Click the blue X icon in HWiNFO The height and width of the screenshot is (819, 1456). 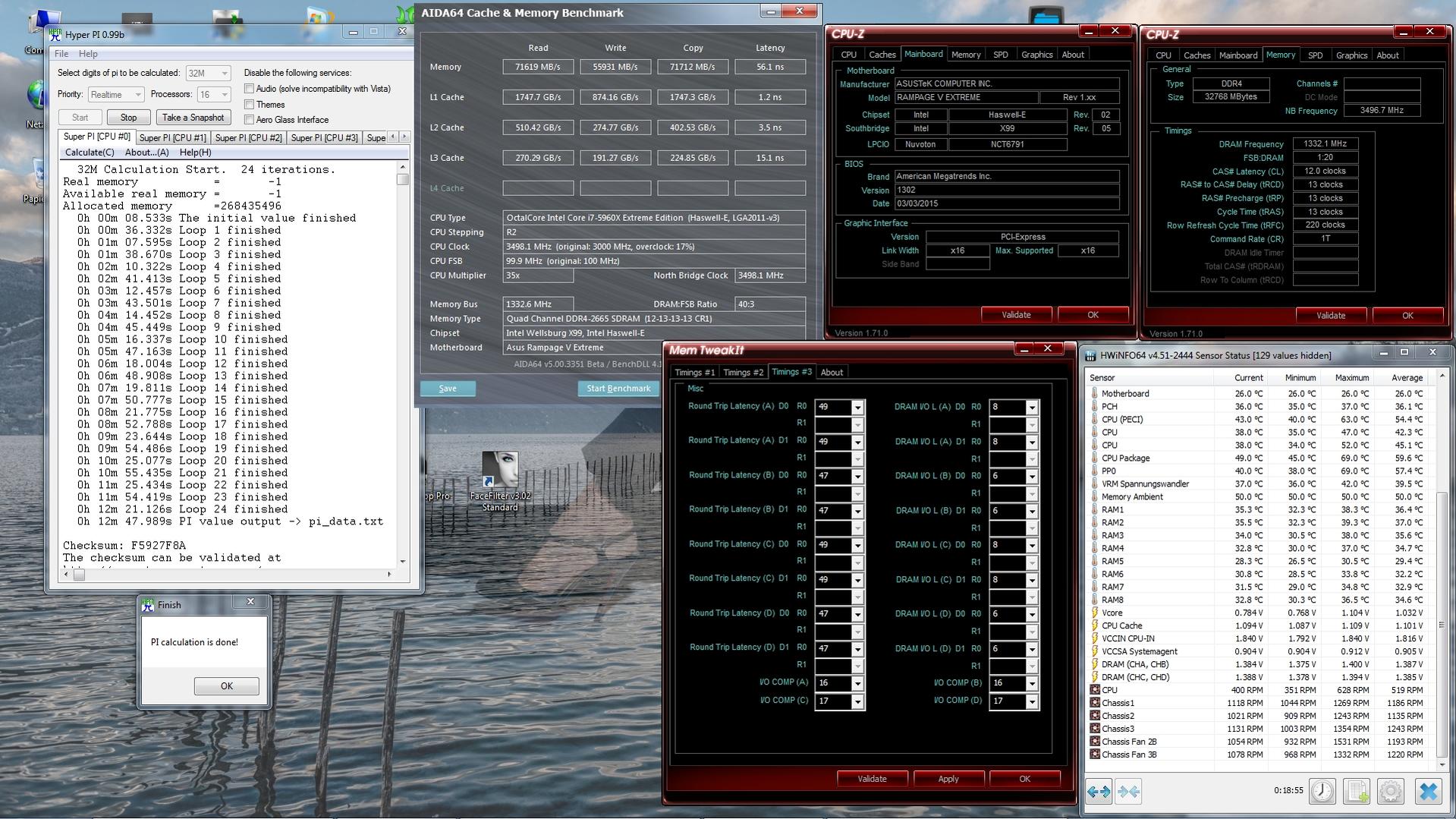[x=1427, y=792]
